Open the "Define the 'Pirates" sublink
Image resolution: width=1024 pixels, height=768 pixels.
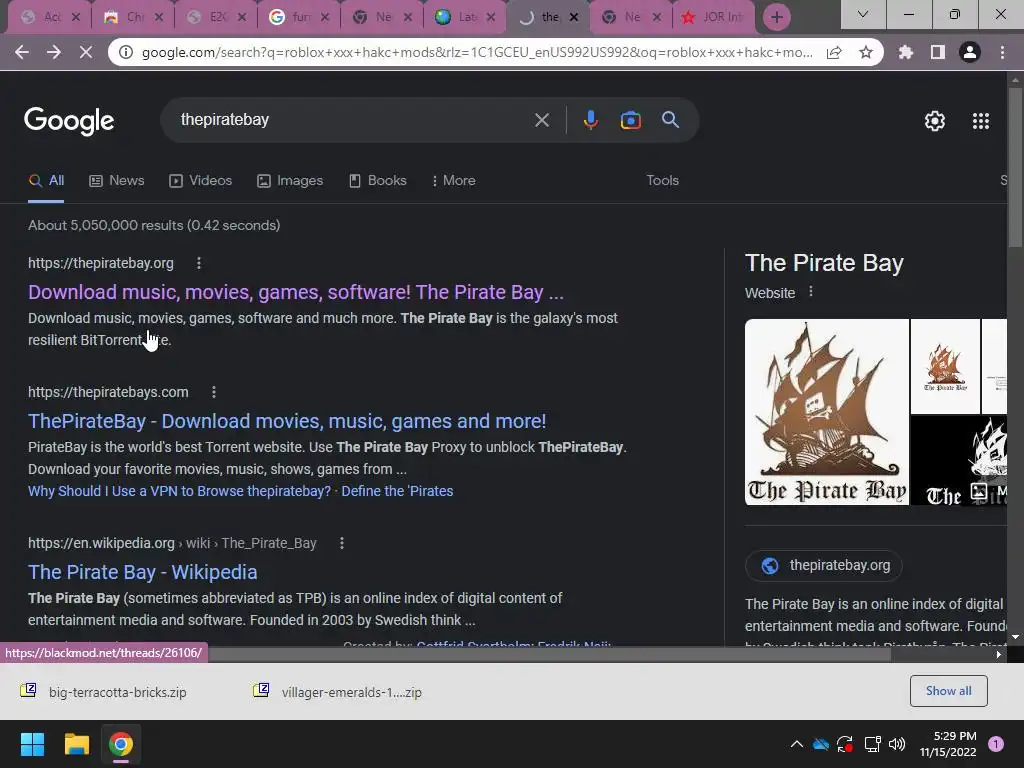397,491
